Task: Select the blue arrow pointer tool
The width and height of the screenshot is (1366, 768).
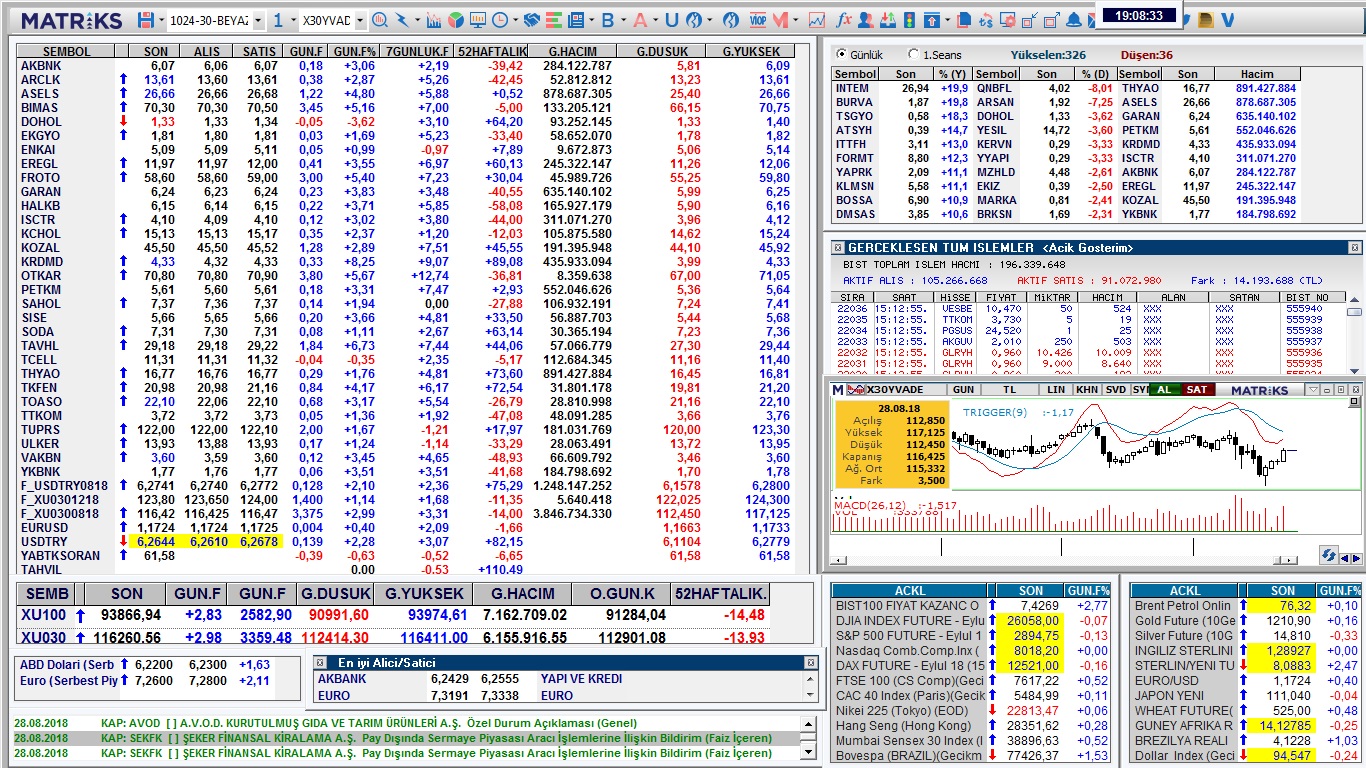Action: click(402, 20)
